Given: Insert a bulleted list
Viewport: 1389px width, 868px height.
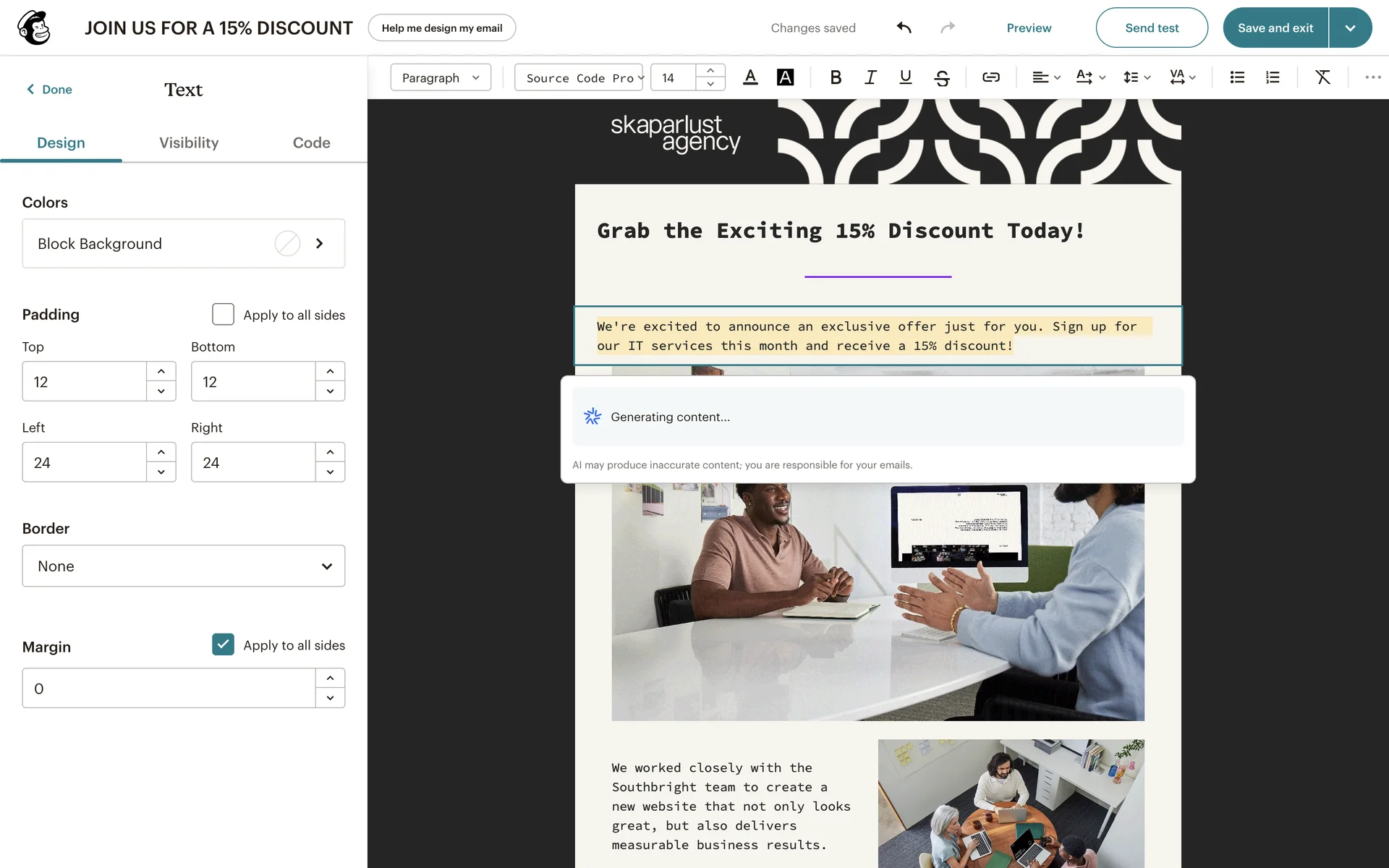Looking at the screenshot, I should (1237, 77).
